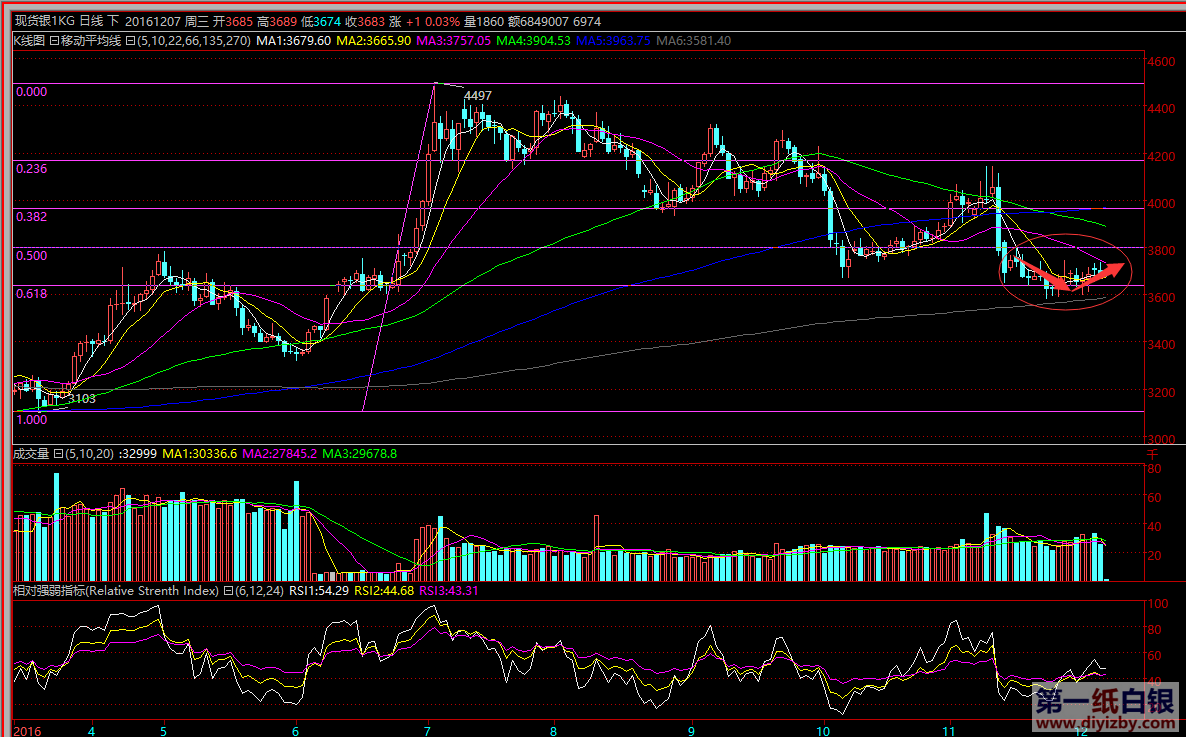Click the 现货银1KG instrument title

pos(38,21)
